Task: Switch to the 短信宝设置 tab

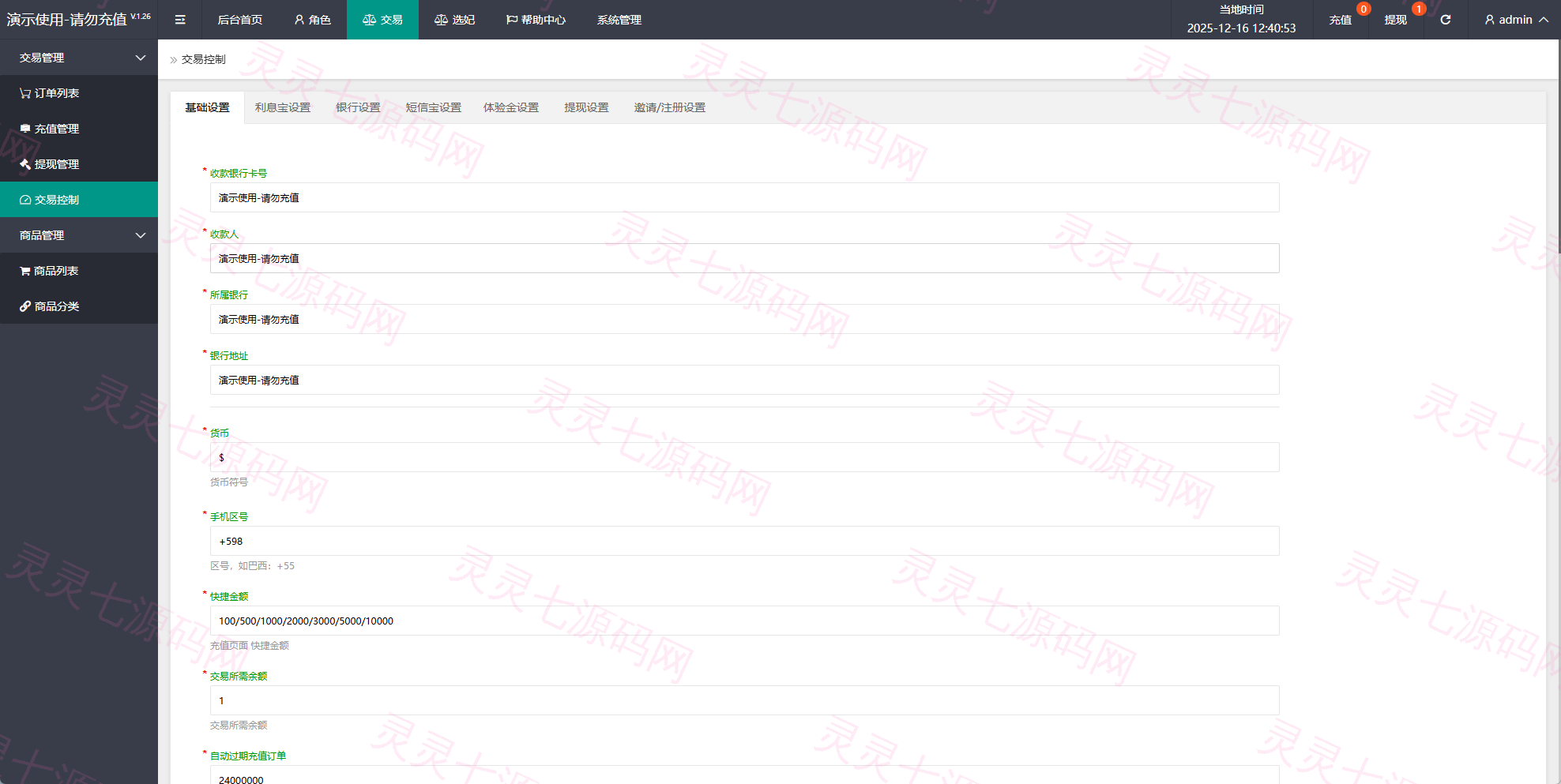Action: 434,107
